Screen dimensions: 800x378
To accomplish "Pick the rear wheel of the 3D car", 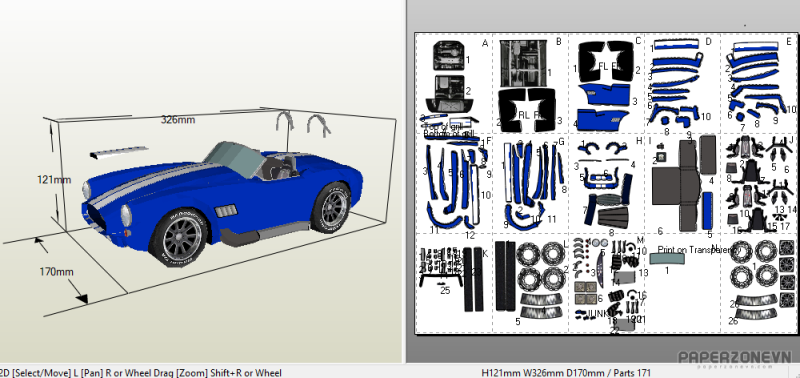I will [x=331, y=208].
